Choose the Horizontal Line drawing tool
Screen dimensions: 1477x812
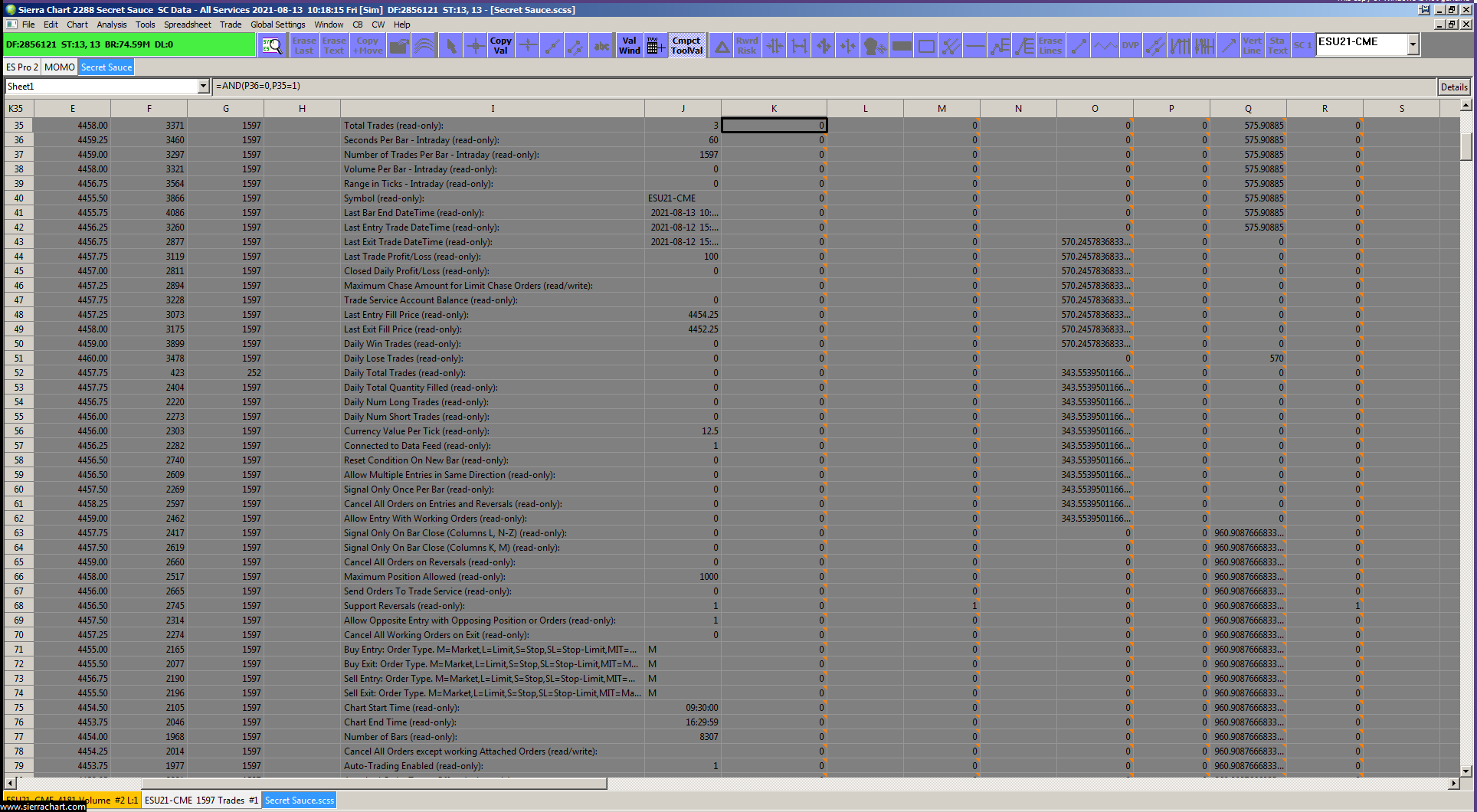[974, 46]
